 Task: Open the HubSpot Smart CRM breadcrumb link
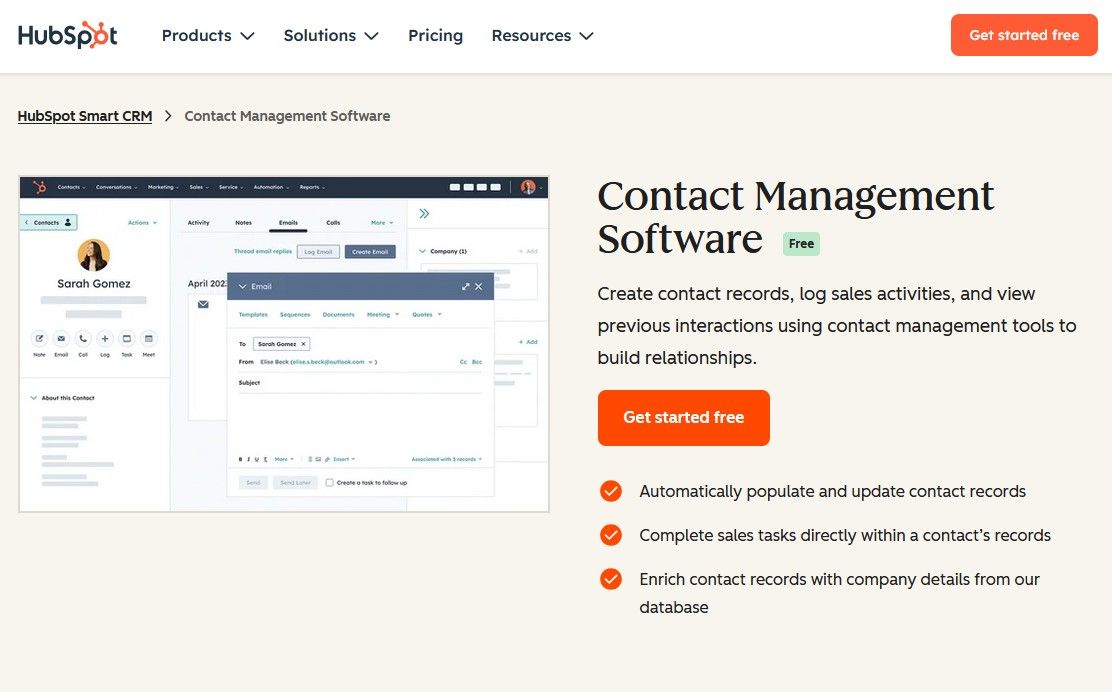[85, 116]
